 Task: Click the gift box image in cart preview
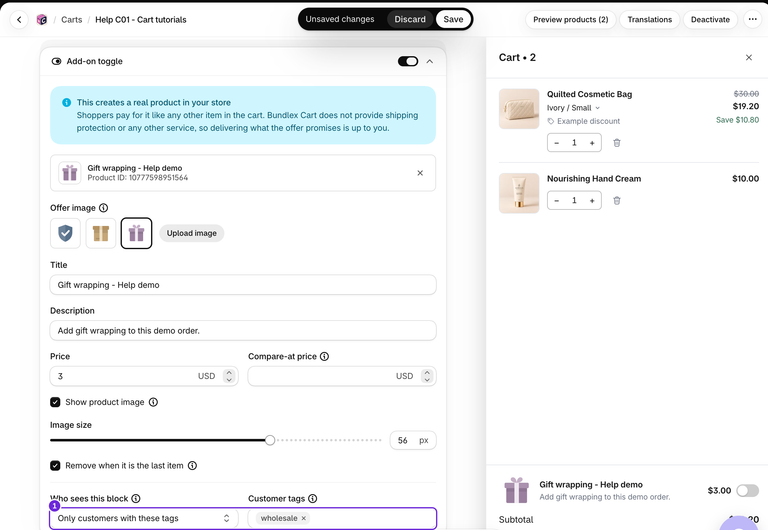(x=516, y=490)
